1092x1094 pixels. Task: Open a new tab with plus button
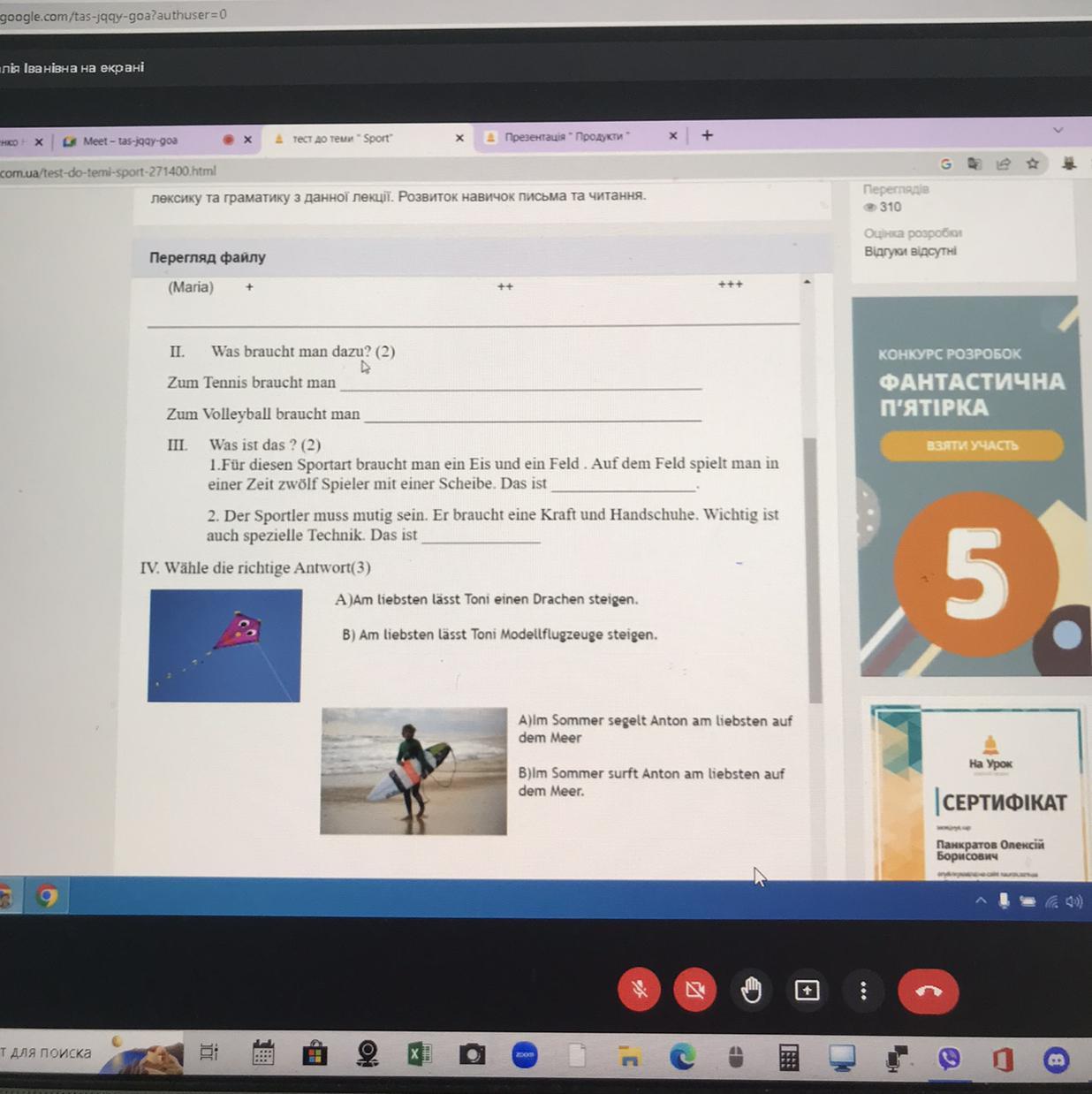click(707, 135)
